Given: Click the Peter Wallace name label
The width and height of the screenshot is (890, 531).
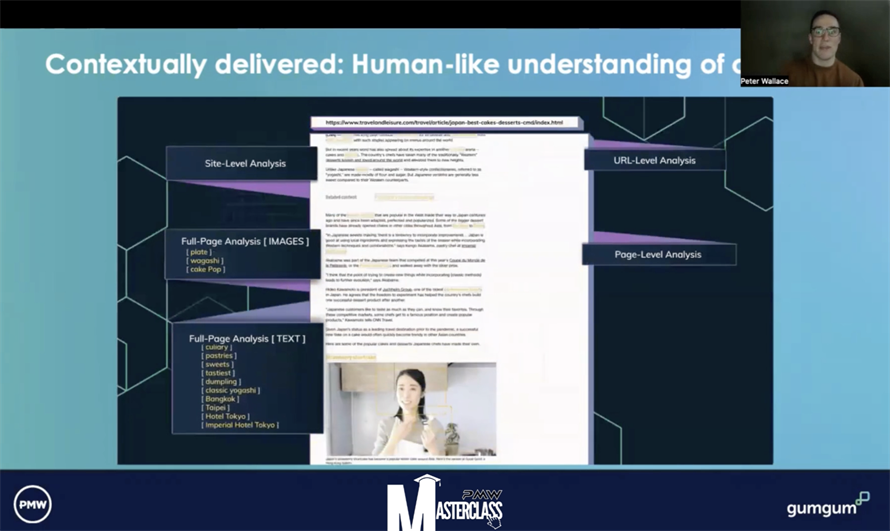Looking at the screenshot, I should pos(765,81).
